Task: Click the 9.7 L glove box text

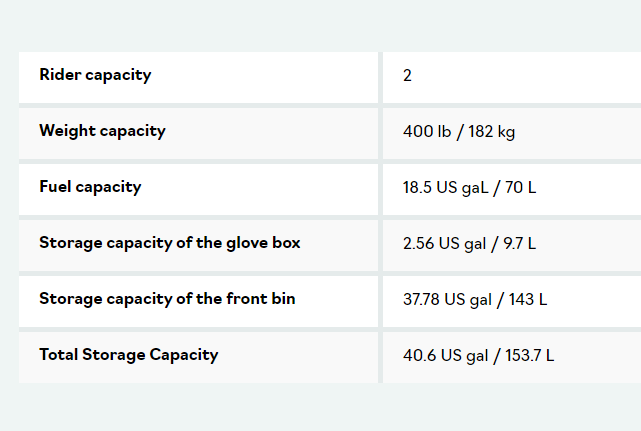Action: click(518, 244)
